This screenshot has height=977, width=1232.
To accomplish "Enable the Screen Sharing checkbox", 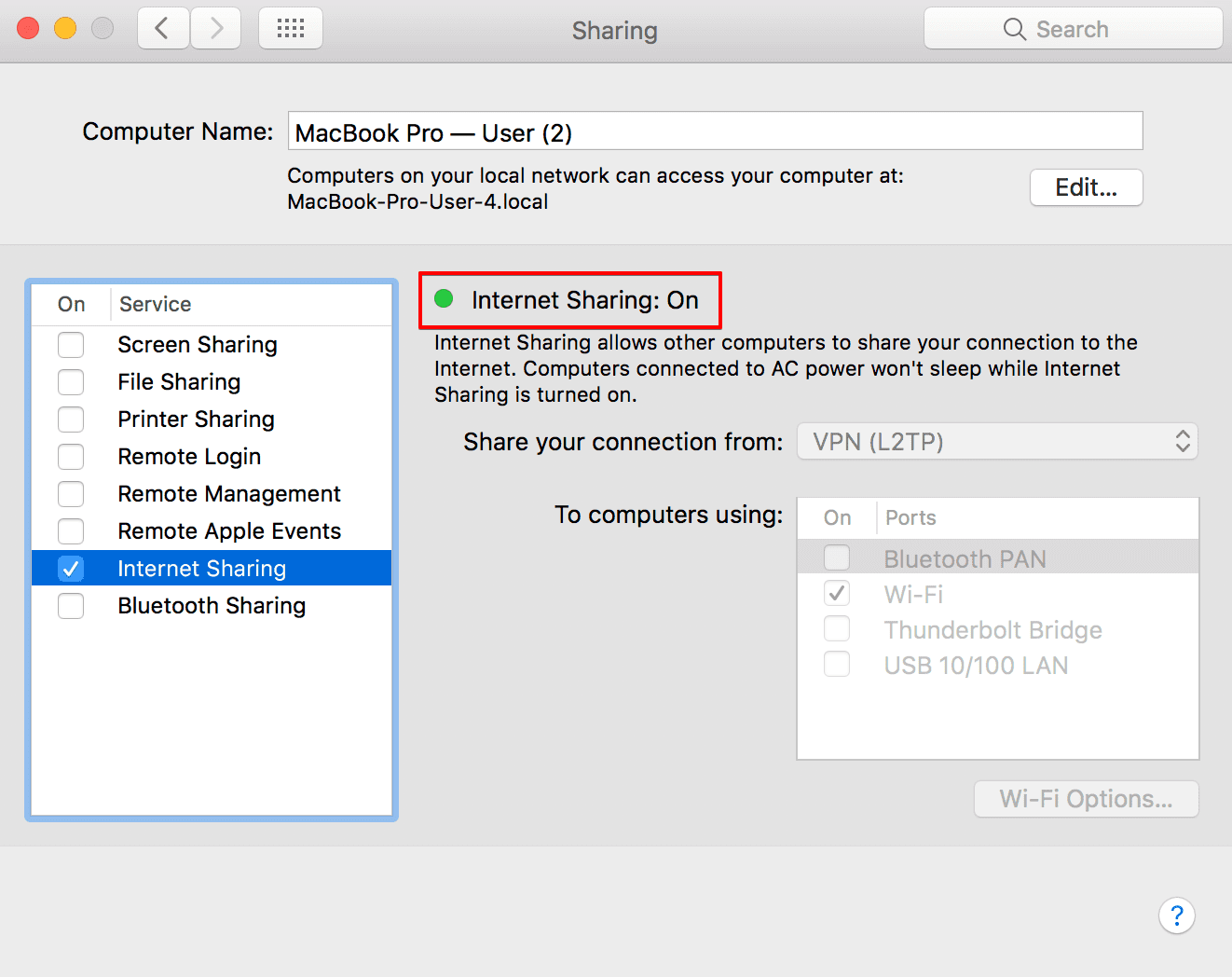I will 71,345.
